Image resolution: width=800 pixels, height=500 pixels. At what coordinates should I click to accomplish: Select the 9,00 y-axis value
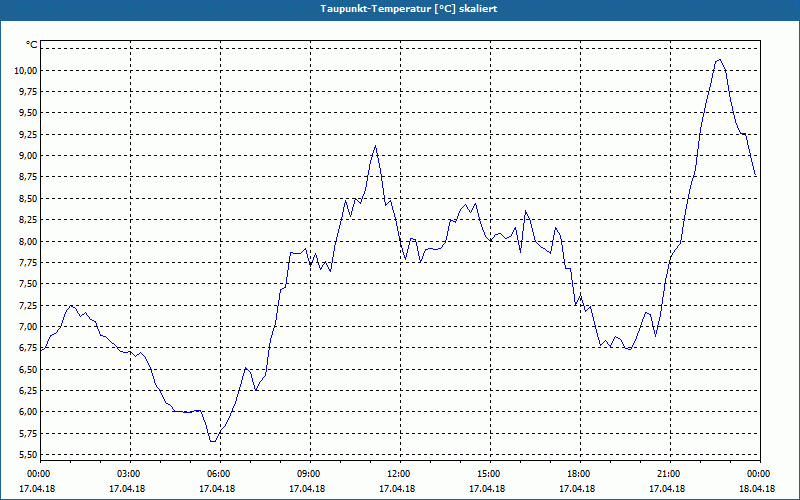tap(27, 156)
